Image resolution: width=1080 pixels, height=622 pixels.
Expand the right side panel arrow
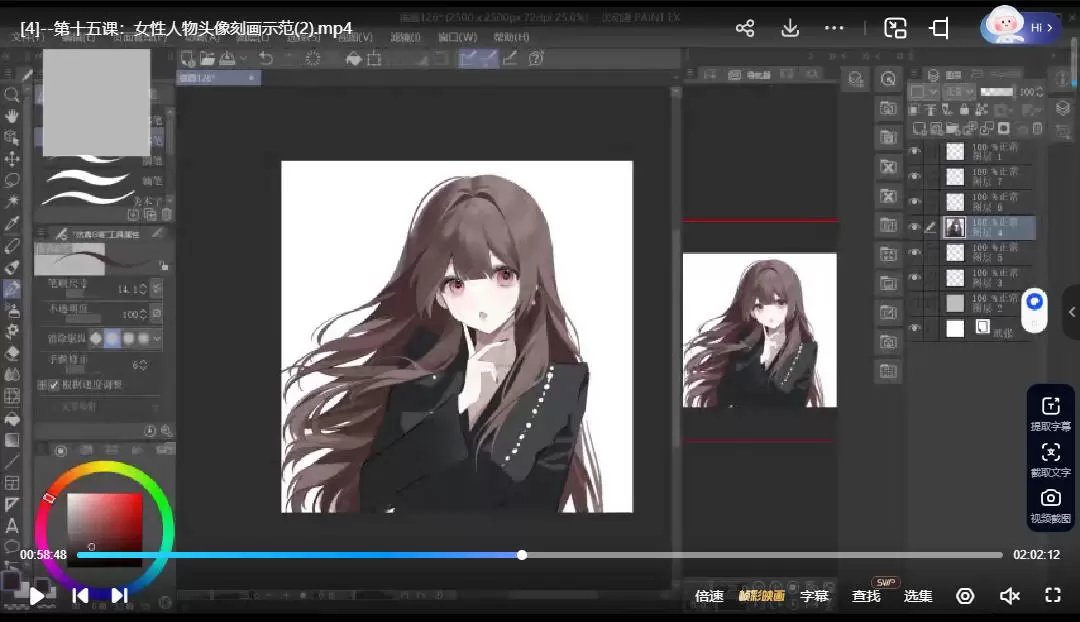1072,312
